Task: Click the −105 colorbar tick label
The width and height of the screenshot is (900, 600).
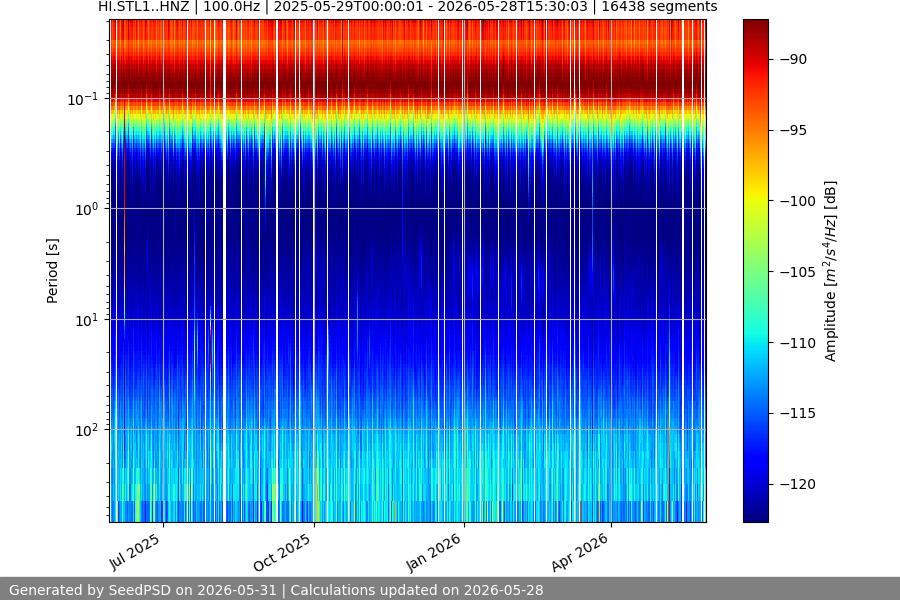Action: pyautogui.click(x=797, y=272)
